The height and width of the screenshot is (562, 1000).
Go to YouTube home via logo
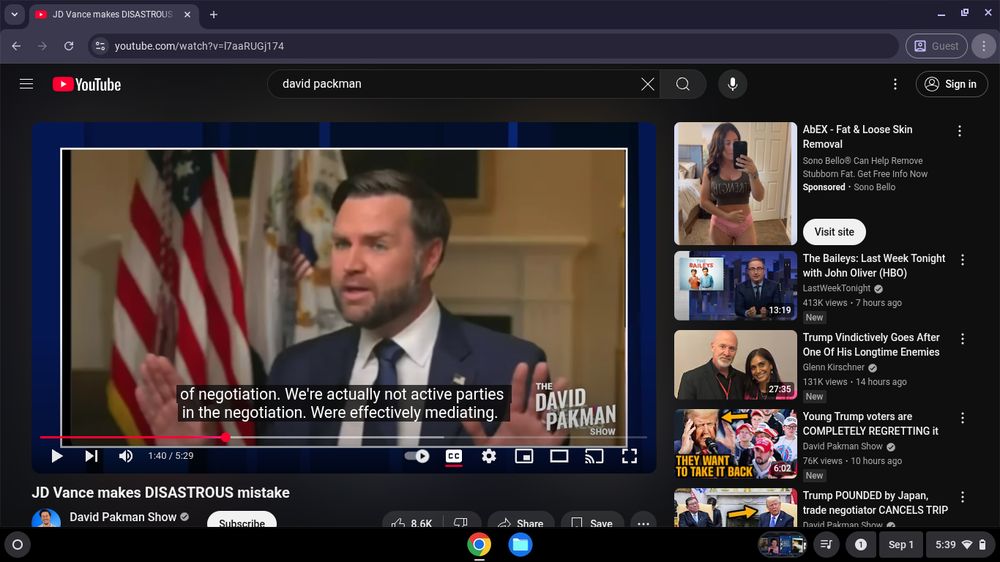[x=87, y=84]
